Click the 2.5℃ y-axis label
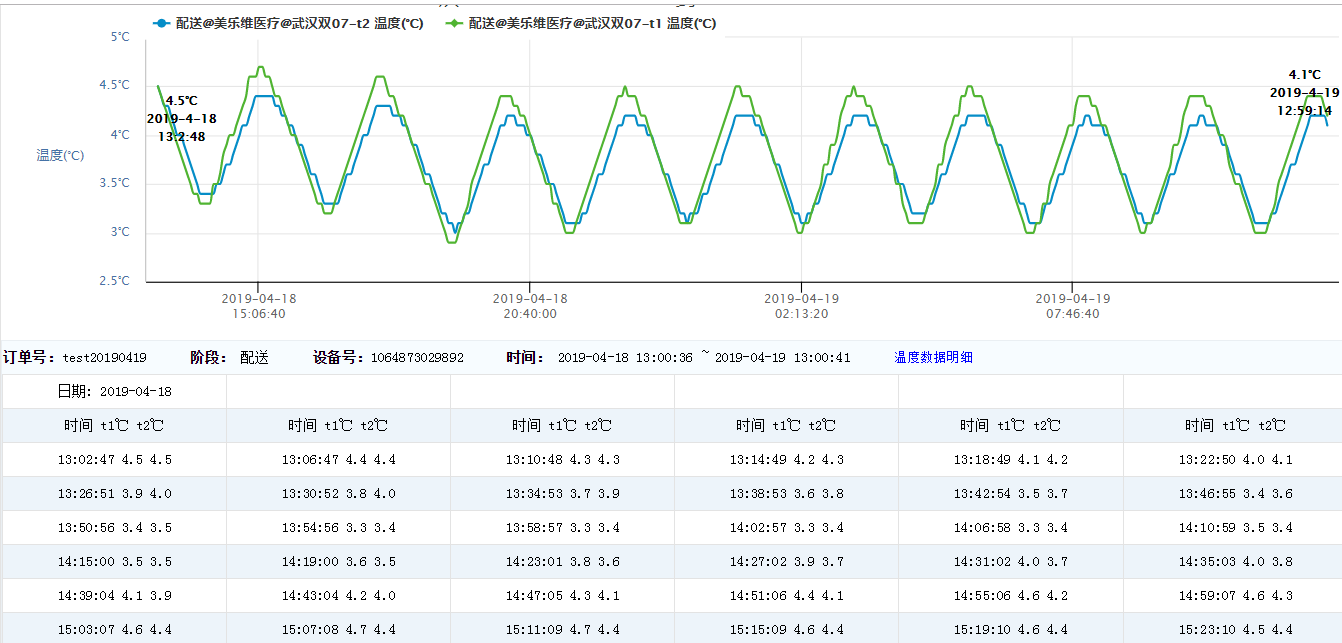This screenshot has width=1342, height=643. [114, 281]
